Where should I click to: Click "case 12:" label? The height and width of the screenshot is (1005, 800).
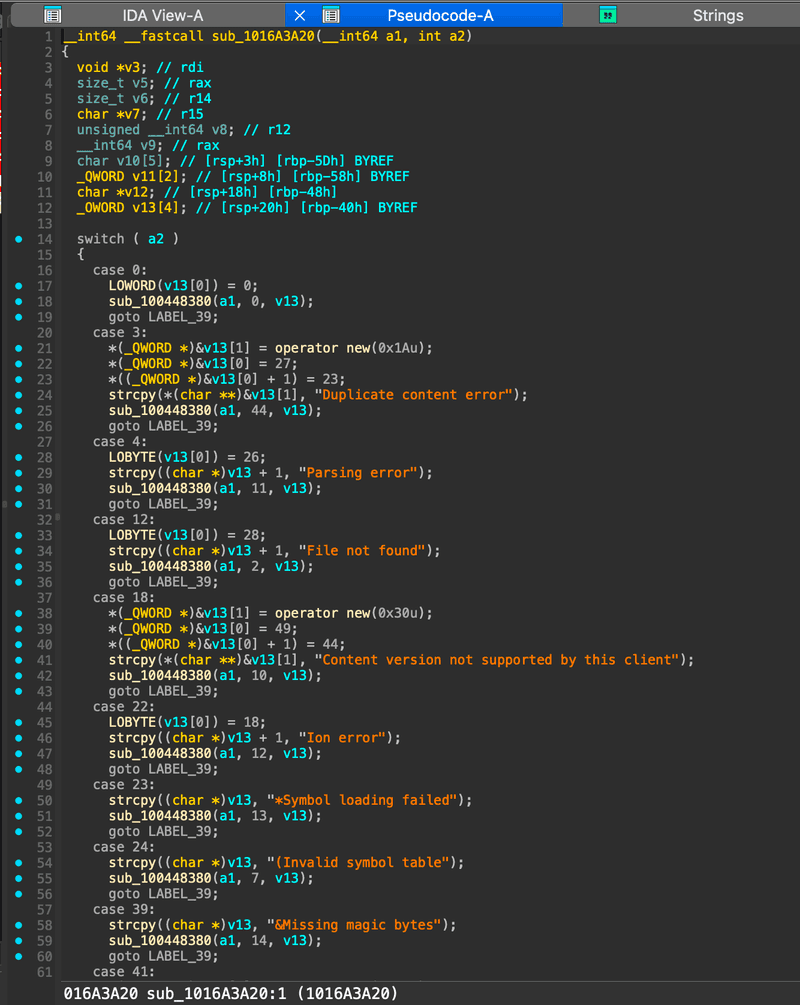pyautogui.click(x=124, y=520)
